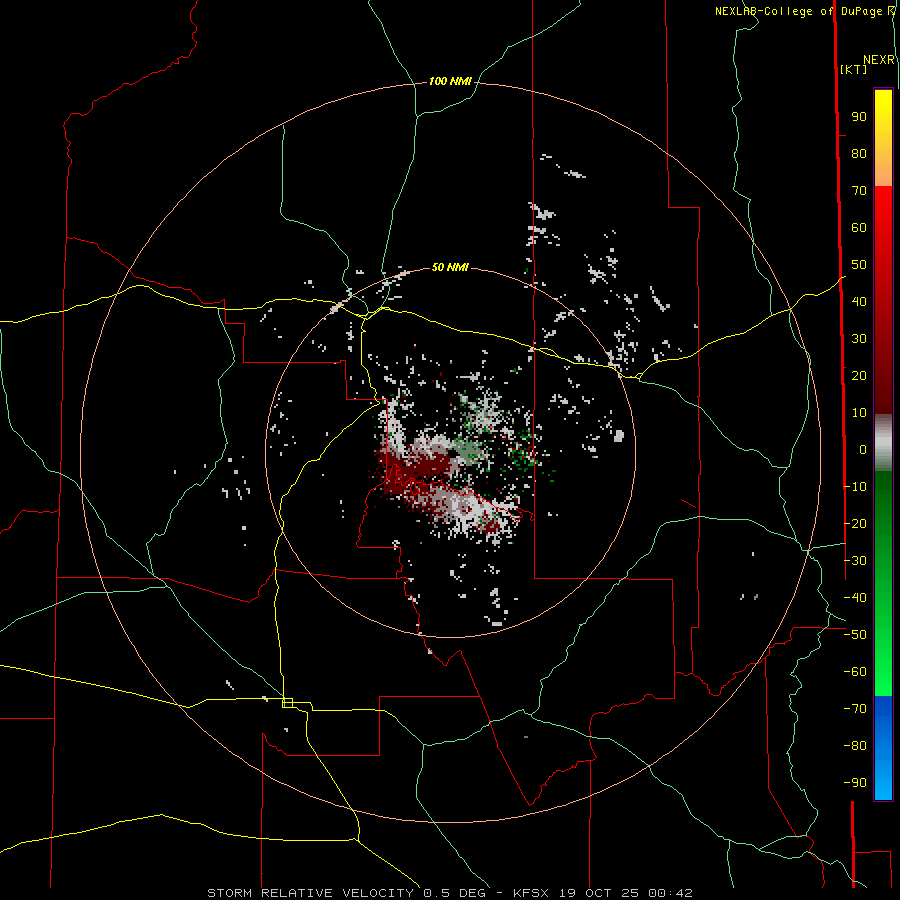900x900 pixels.
Task: Click the 100 NMI range ring label
Action: pos(450,81)
